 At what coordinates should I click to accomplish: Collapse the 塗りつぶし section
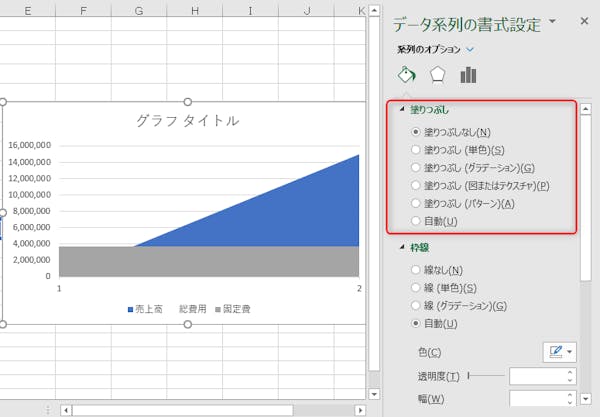(403, 110)
